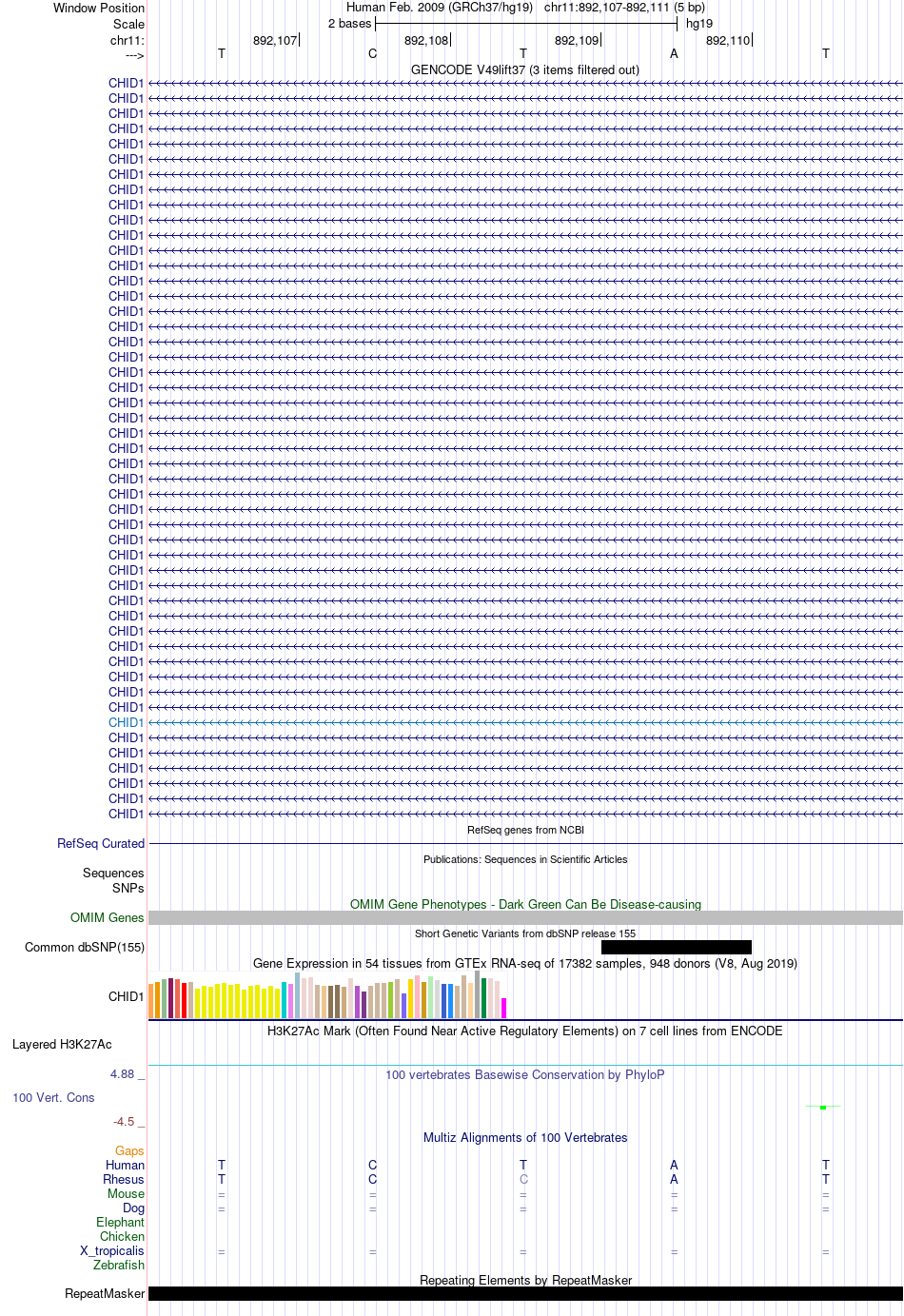
Task: Select the X_tropicalis alignment row label
Action: click(112, 1250)
